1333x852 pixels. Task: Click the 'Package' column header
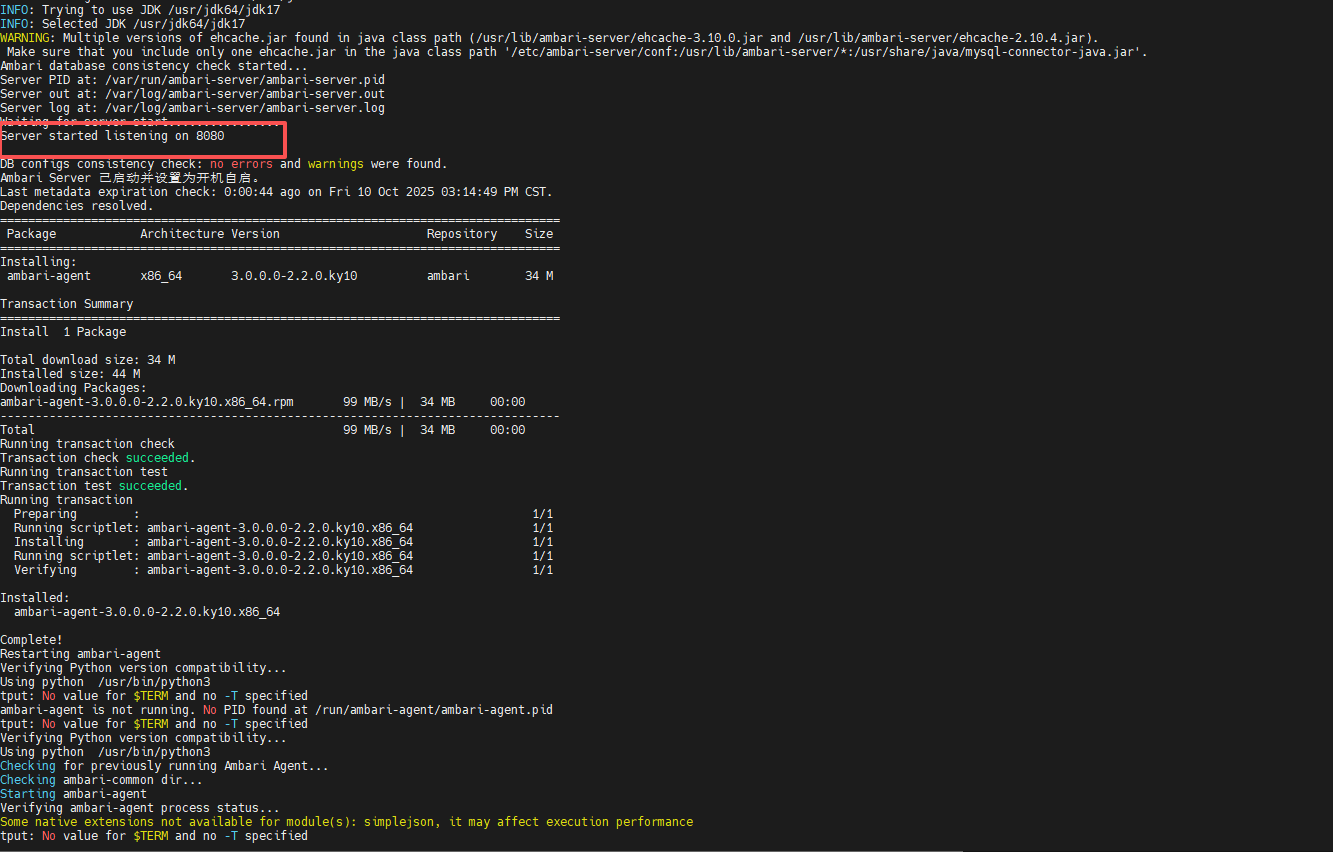pyautogui.click(x=32, y=234)
